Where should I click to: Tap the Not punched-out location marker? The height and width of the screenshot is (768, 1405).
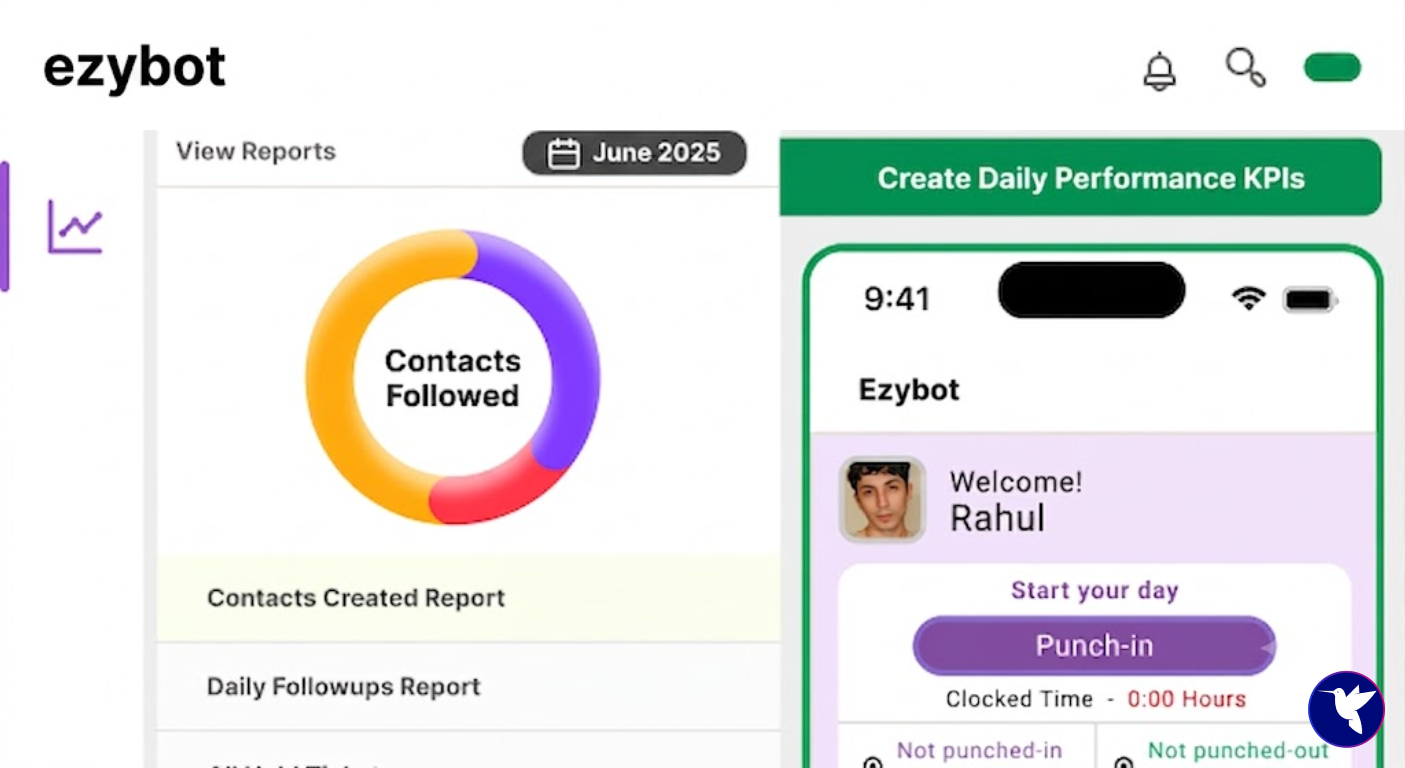coord(1124,761)
